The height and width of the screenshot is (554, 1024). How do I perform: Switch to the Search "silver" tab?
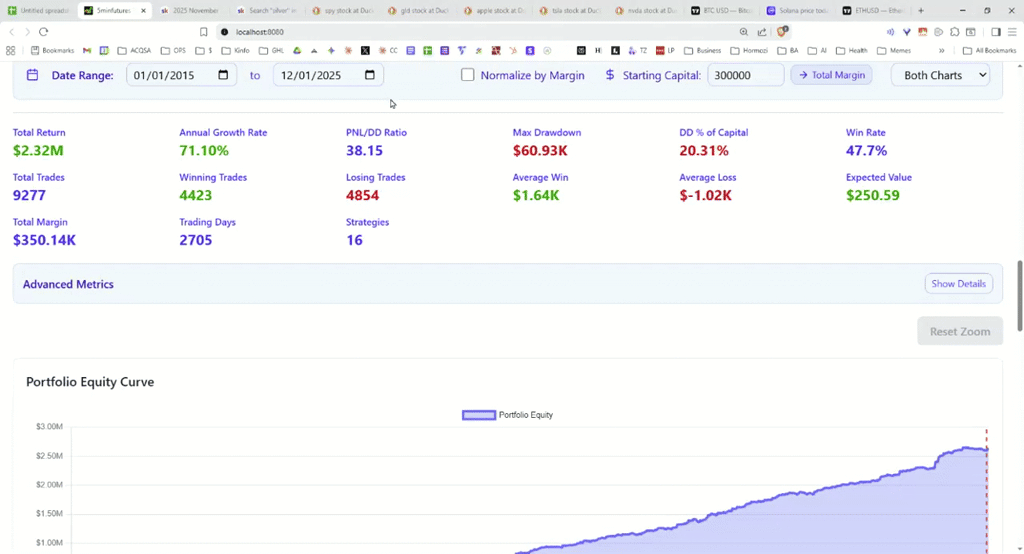(266, 10)
